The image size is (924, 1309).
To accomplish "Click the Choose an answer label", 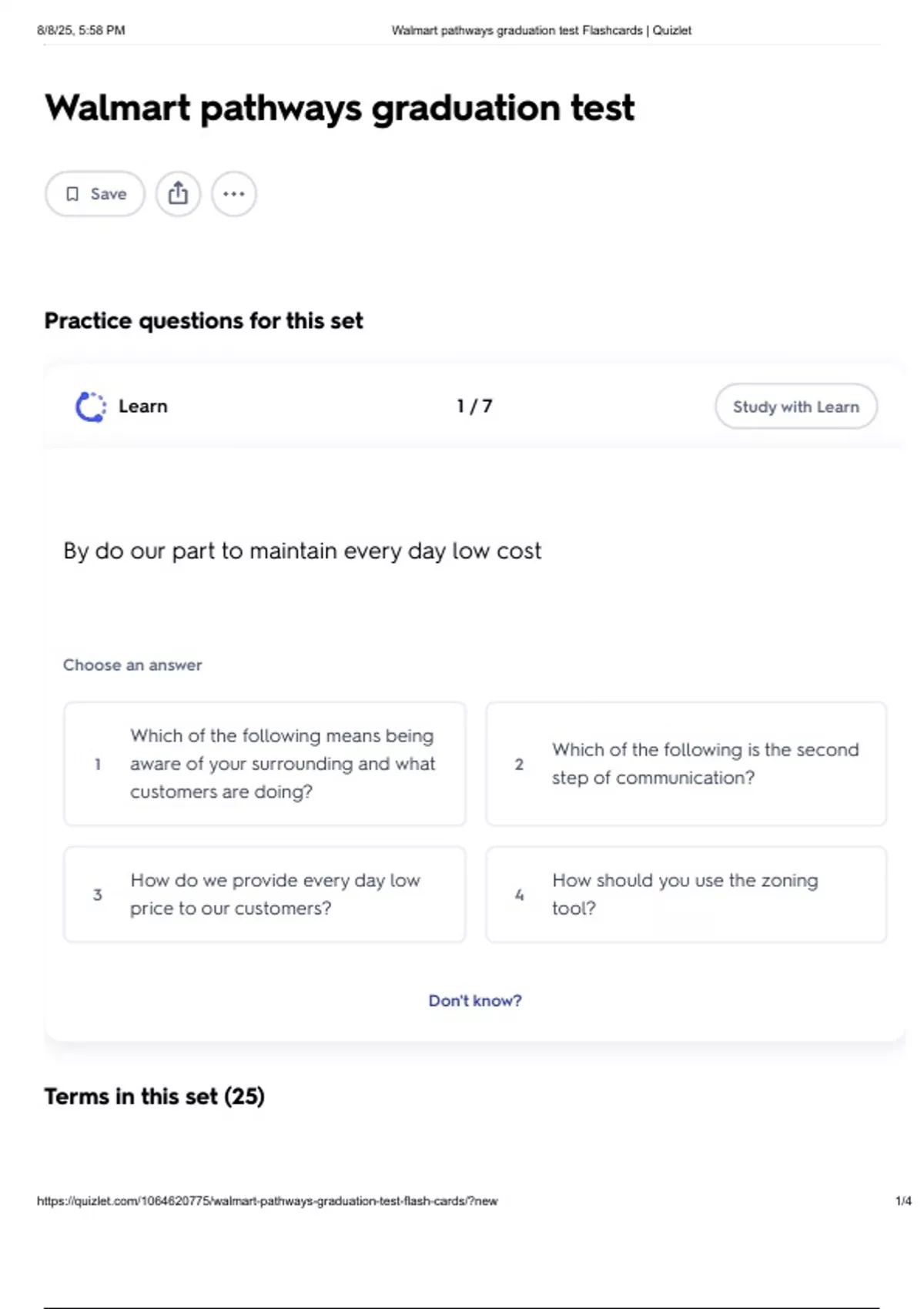I will pos(132,665).
